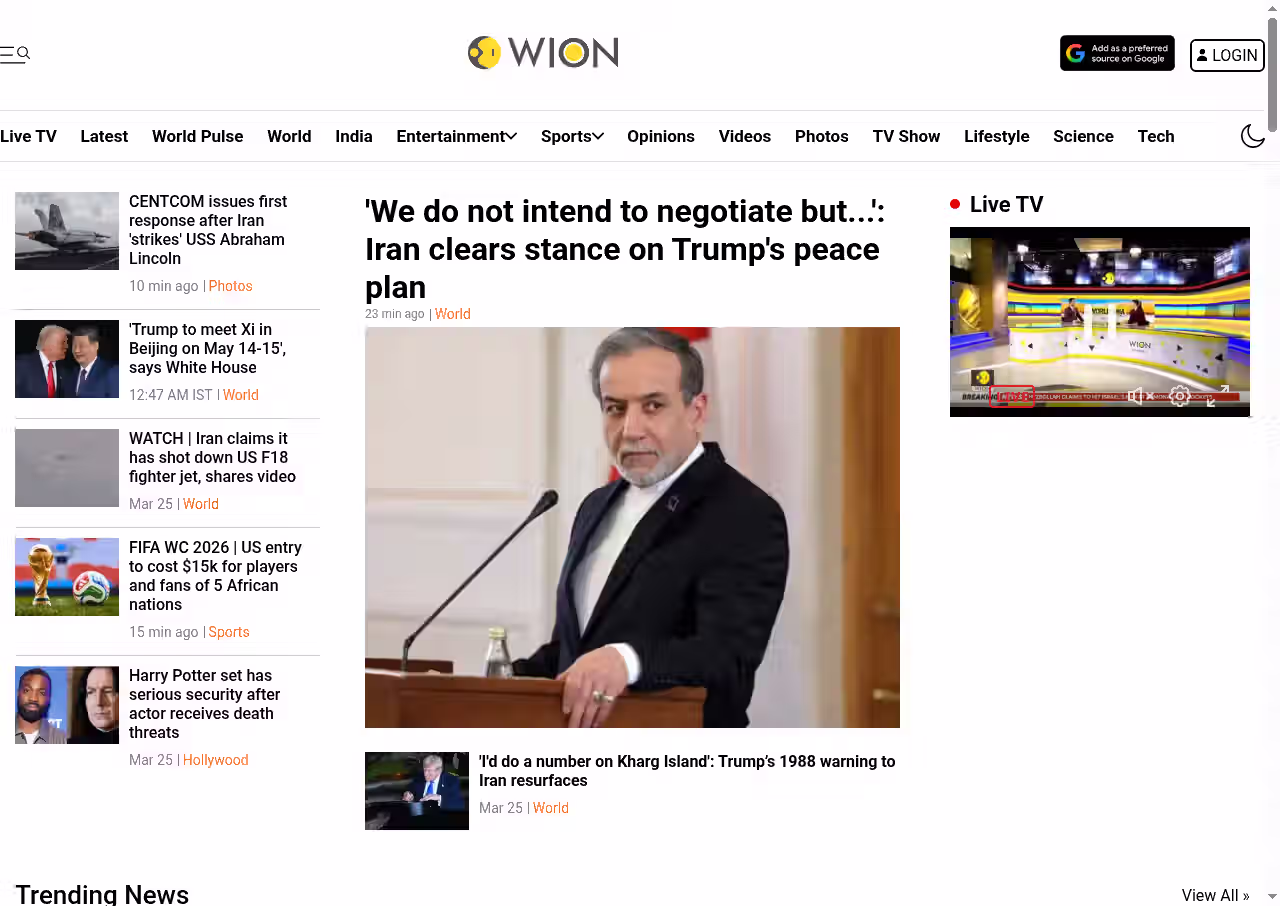Expand Live TV player to fullscreen
Image resolution: width=1280 pixels, height=906 pixels.
[x=1217, y=396]
